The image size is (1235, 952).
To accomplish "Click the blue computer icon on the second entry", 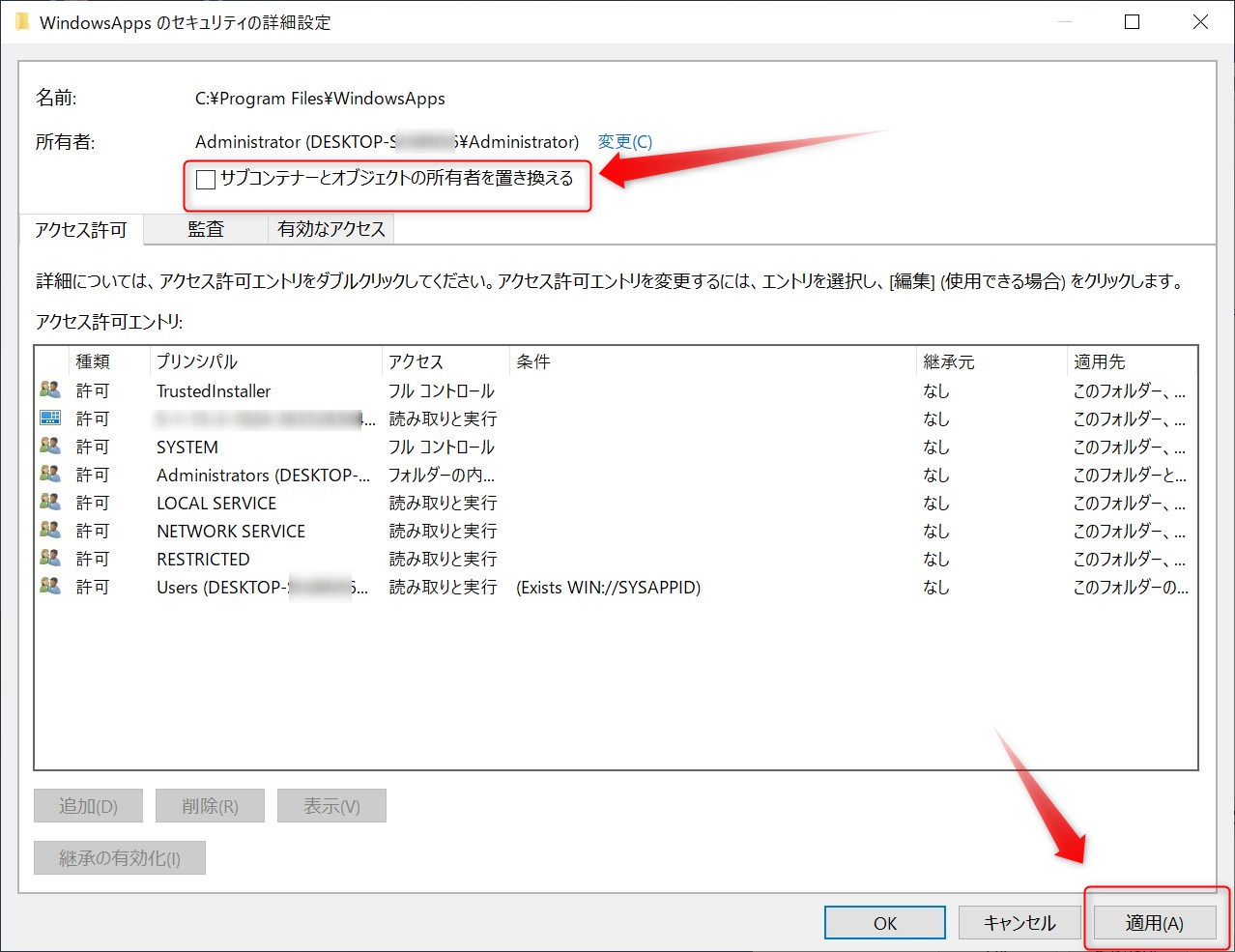I will coord(50,418).
